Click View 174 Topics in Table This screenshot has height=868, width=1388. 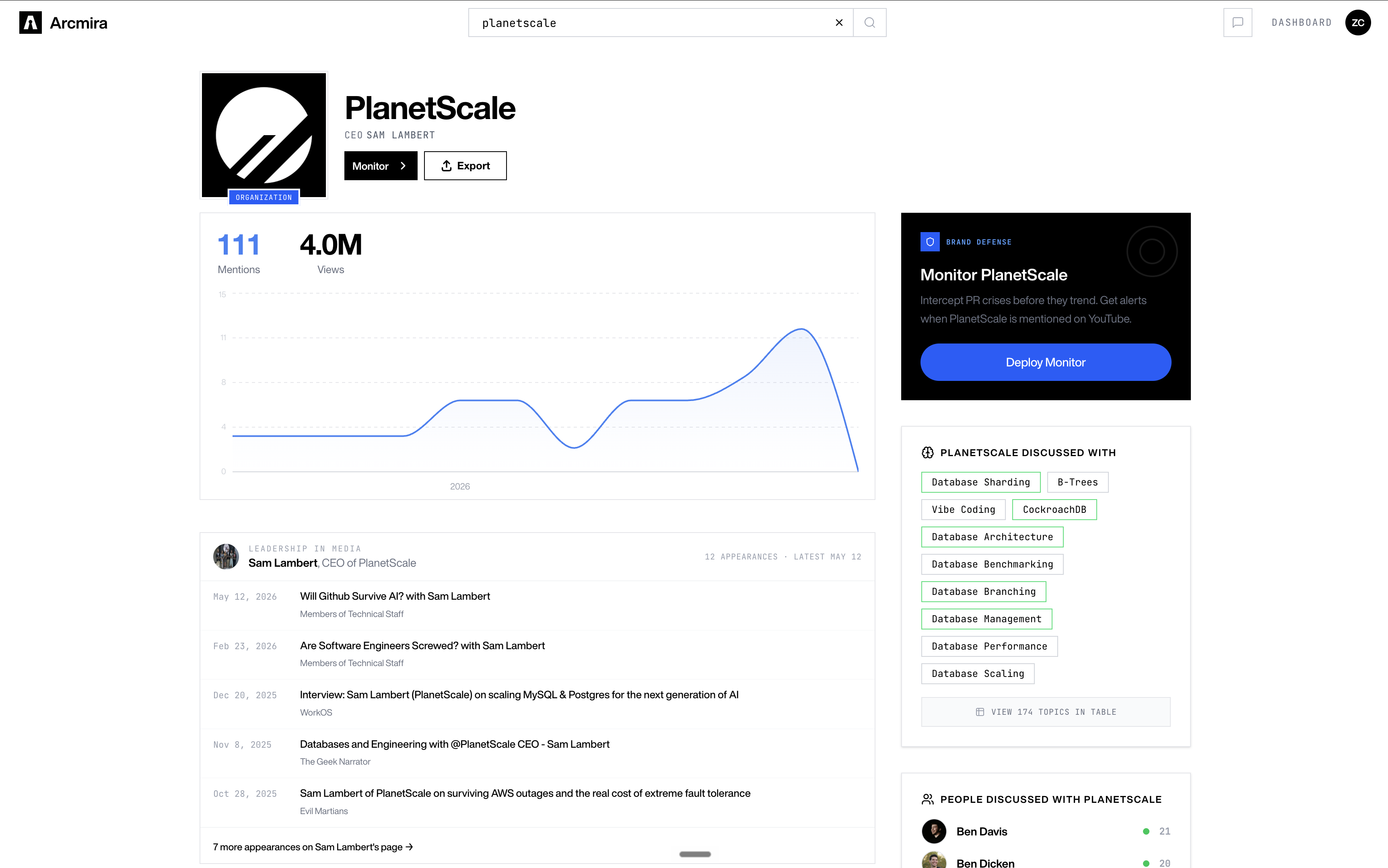click(x=1045, y=712)
